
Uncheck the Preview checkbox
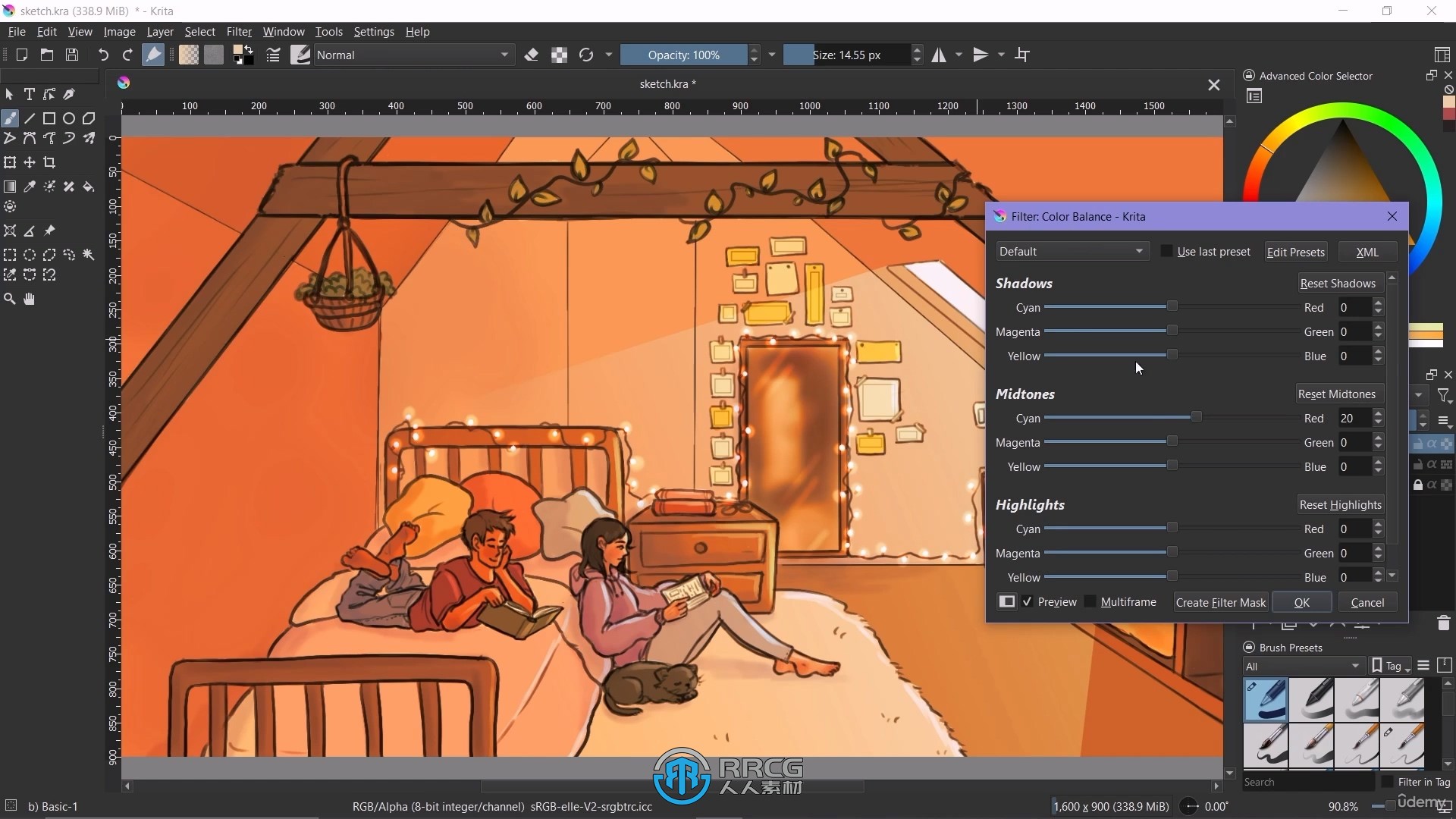click(1028, 601)
